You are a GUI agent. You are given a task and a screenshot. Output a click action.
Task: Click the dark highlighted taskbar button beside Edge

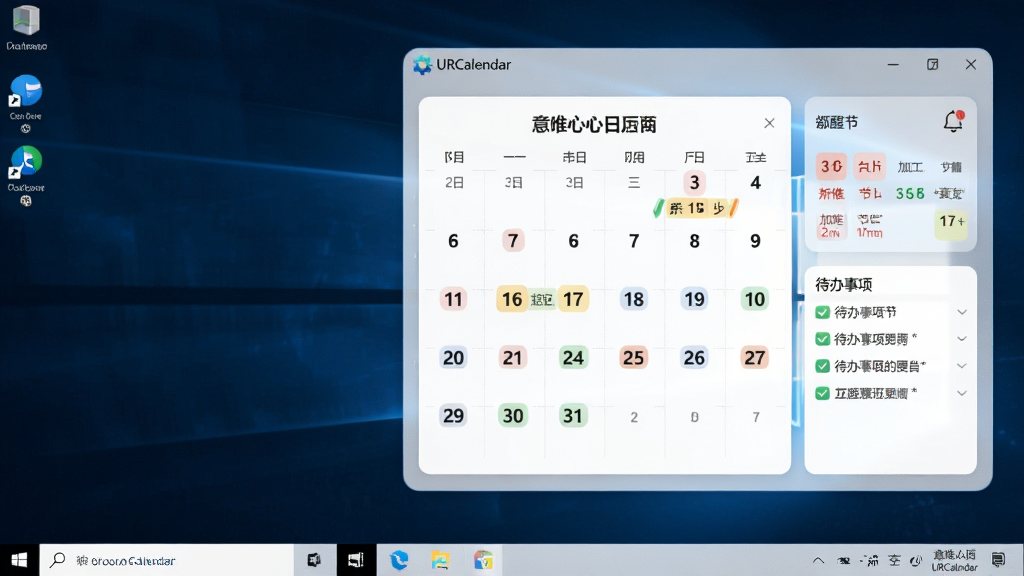click(357, 560)
